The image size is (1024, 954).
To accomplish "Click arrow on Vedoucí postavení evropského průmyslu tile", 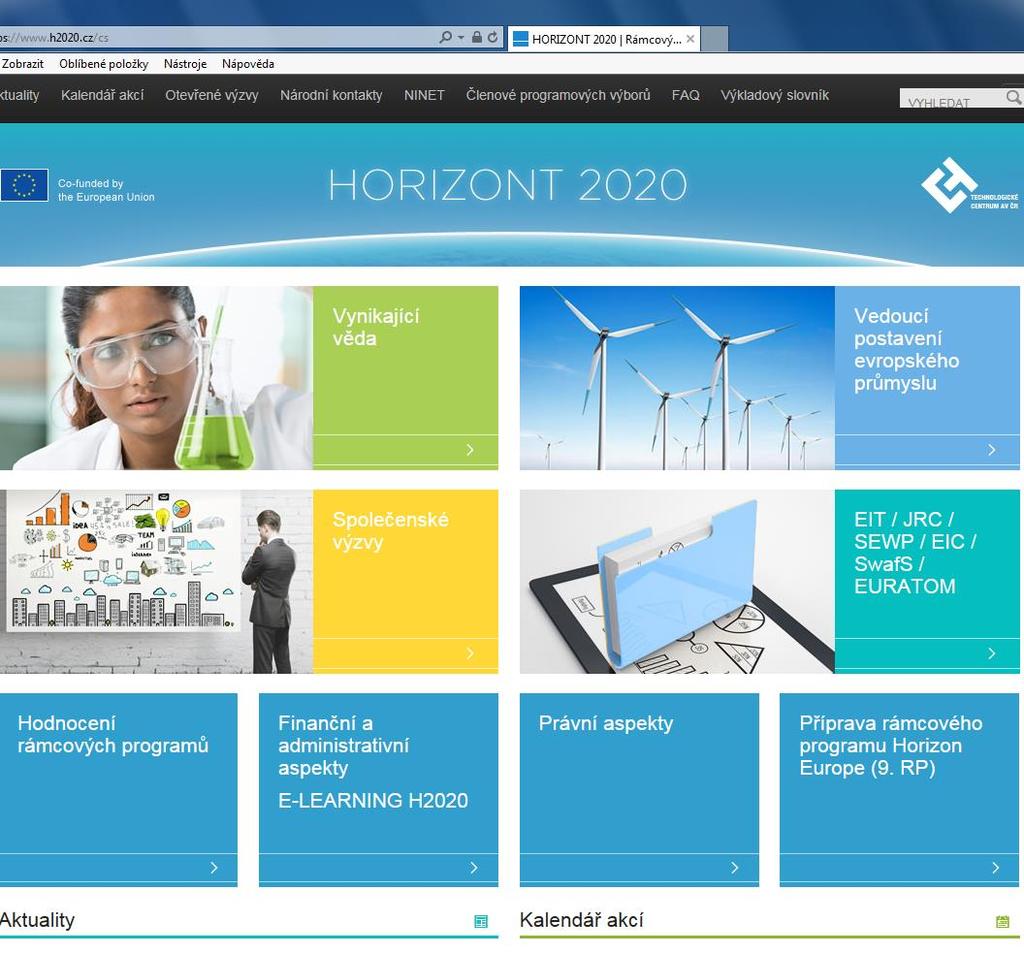I will coord(992,450).
